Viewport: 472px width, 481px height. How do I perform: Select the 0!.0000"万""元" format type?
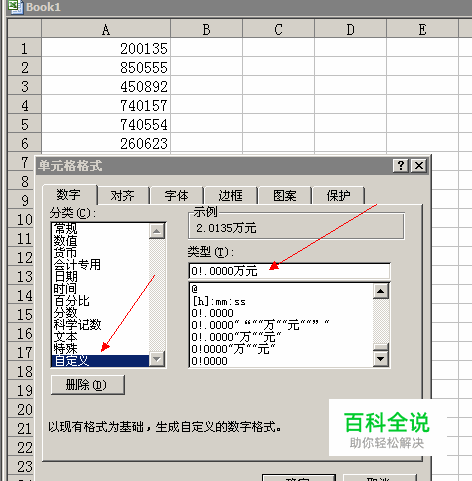282,337
